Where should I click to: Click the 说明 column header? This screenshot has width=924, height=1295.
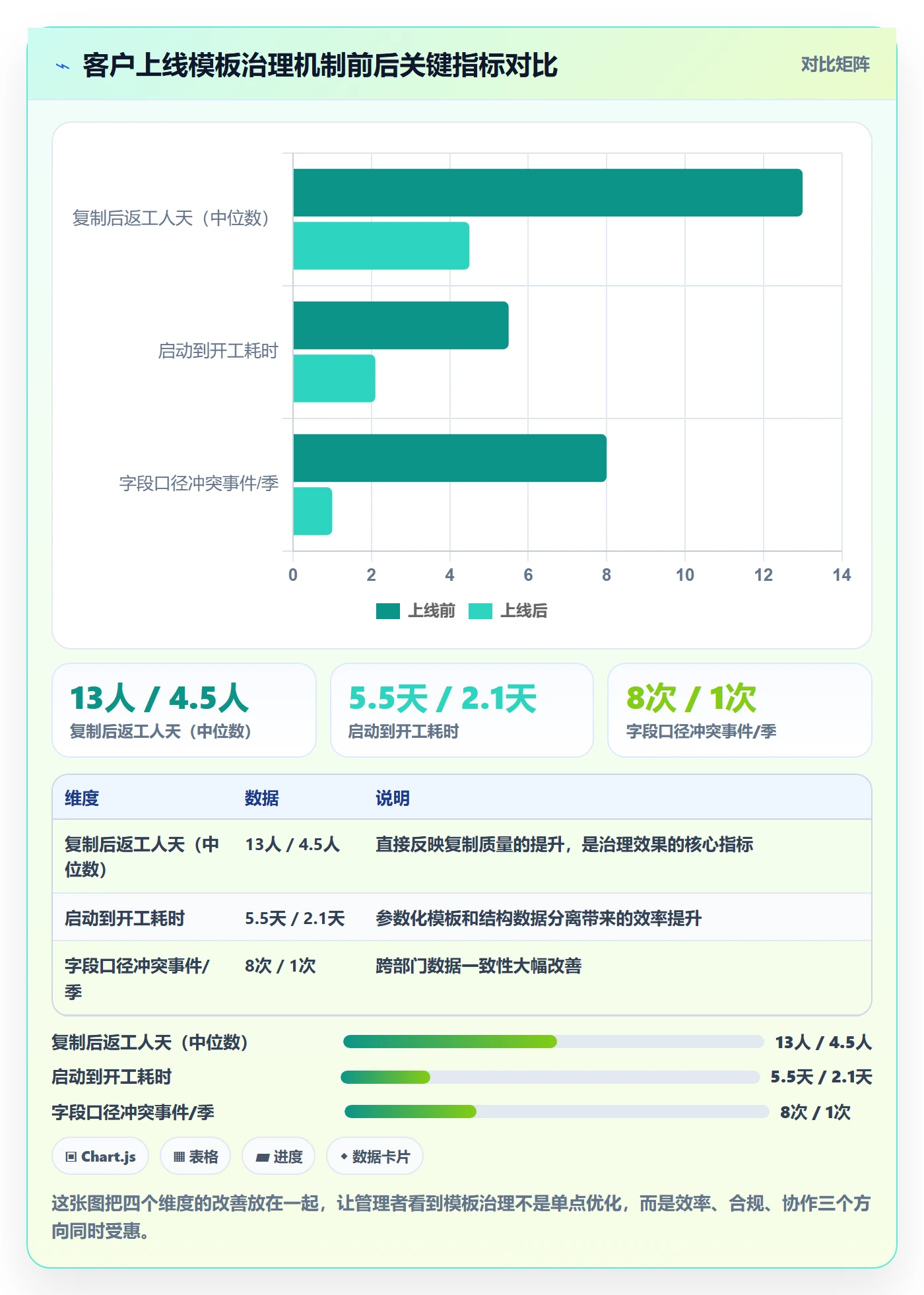tap(393, 798)
